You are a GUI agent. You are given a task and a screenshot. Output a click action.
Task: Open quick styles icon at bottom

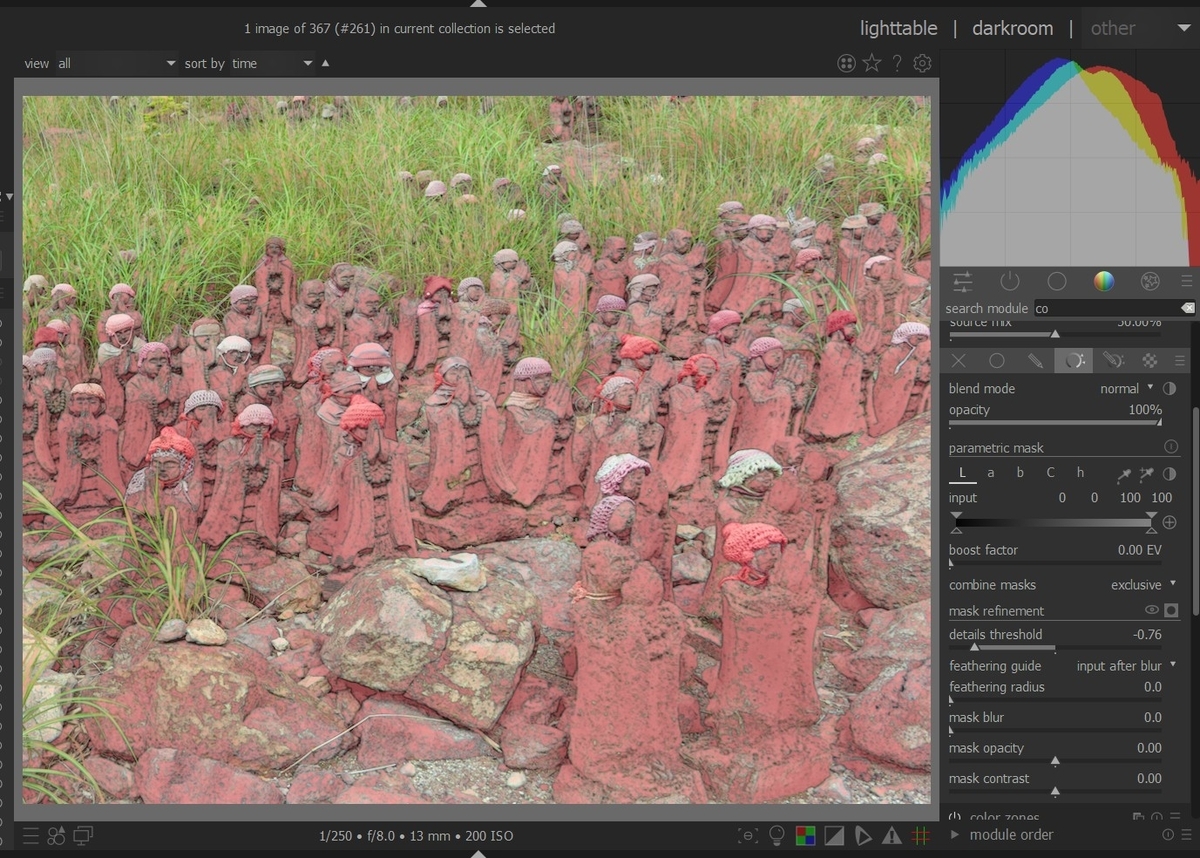tap(56, 835)
